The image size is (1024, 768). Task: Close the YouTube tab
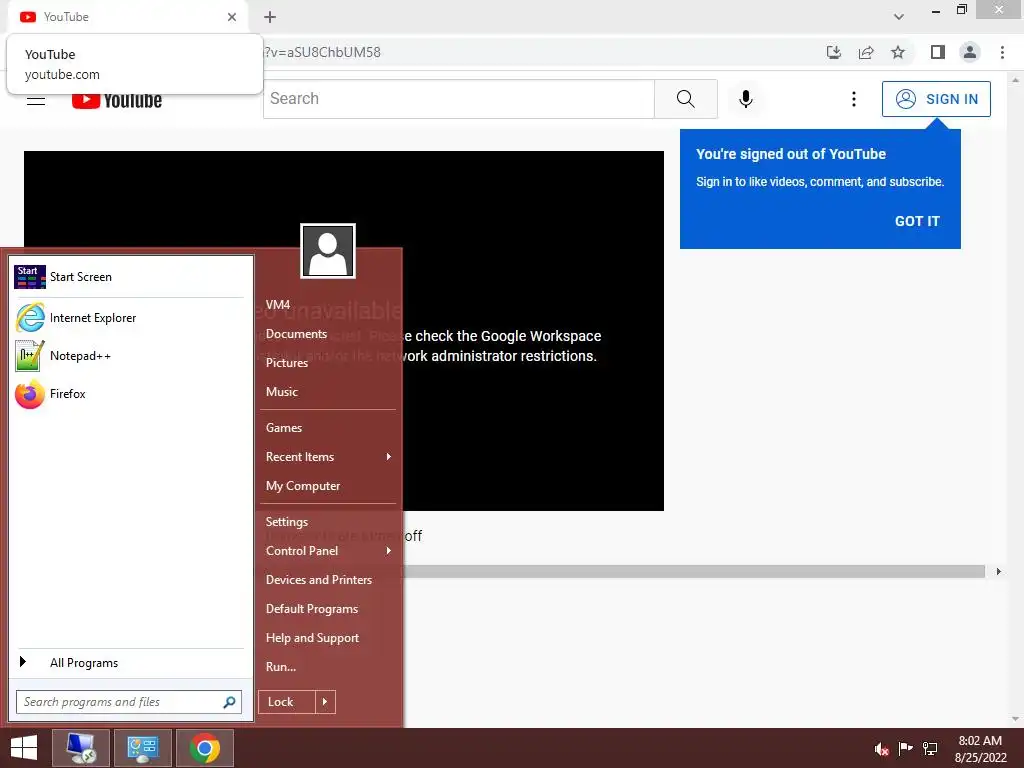(232, 17)
